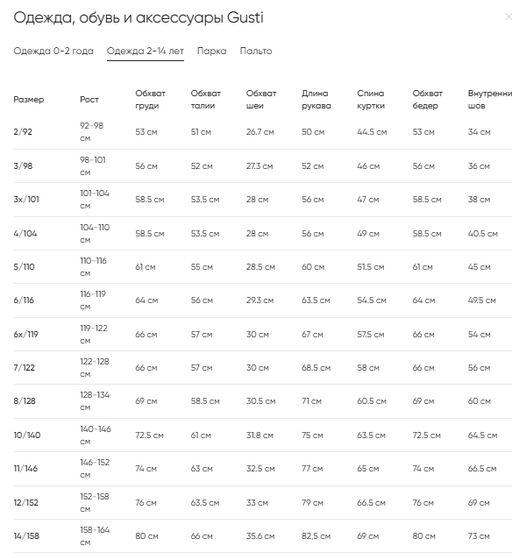Screen dimensions: 512x558
Task: Select the 3x/101 size row
Action: (263, 199)
